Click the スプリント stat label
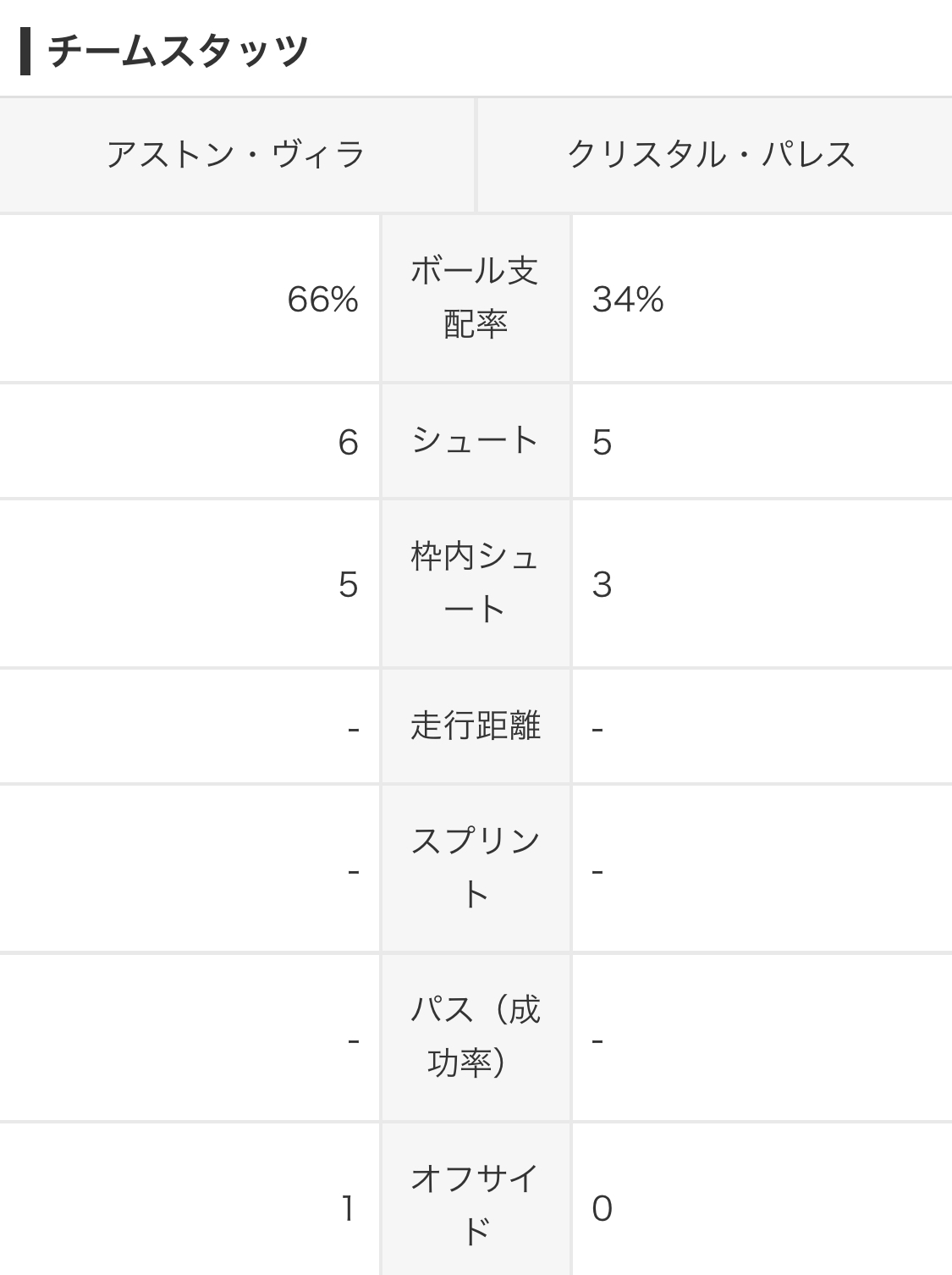The image size is (952, 1275). (476, 868)
